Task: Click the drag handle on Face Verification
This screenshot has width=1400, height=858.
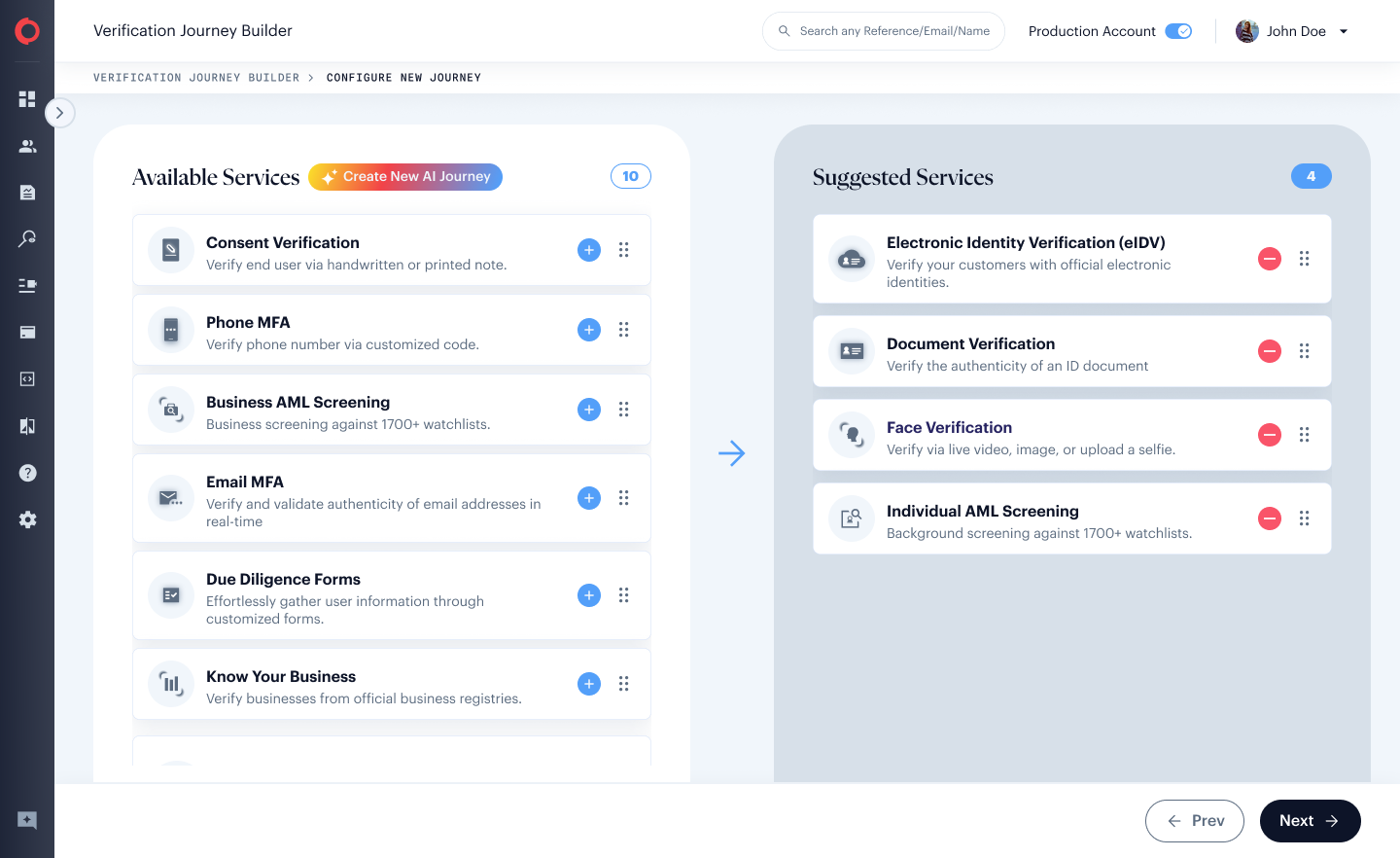Action: click(1305, 435)
